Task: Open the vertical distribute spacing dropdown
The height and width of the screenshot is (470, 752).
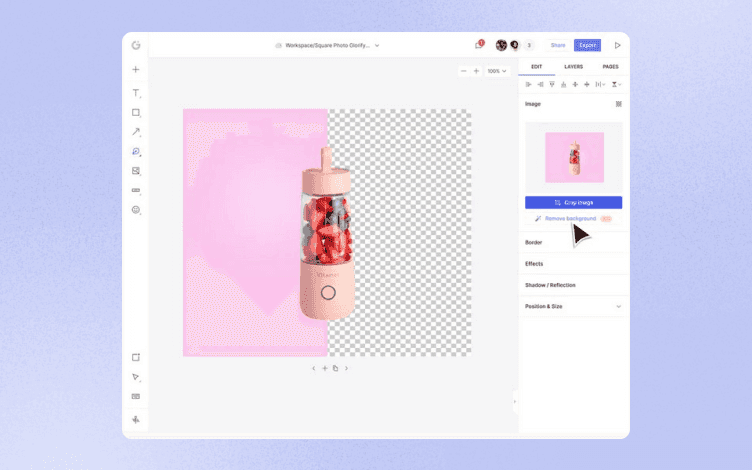Action: click(x=616, y=84)
